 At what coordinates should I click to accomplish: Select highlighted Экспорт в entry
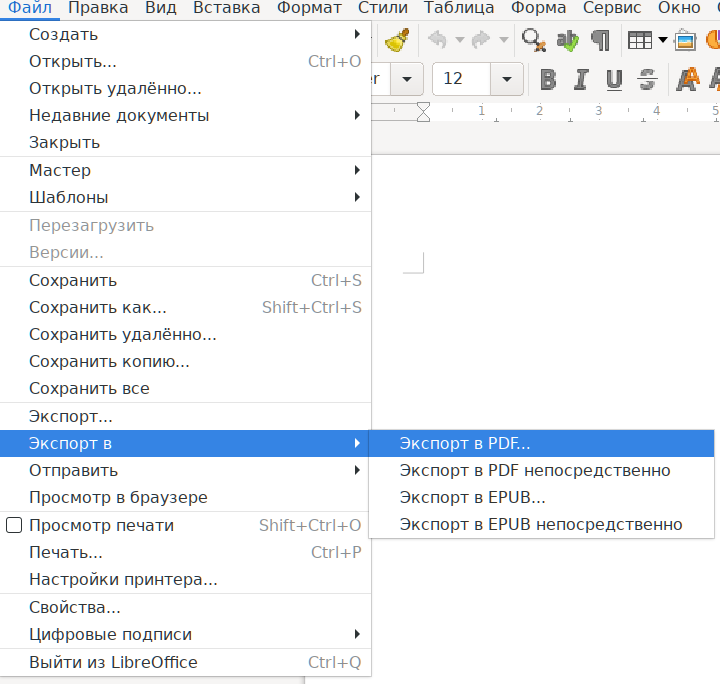click(x=184, y=443)
